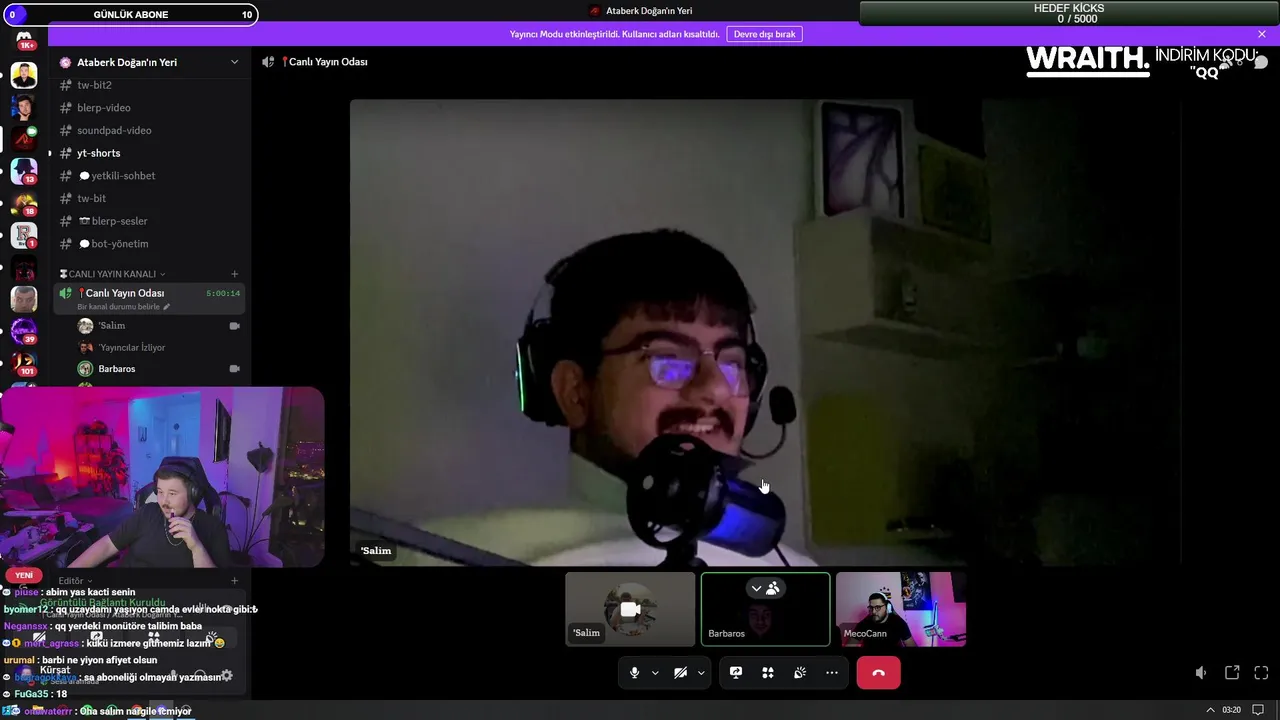Mute the microphone
This screenshot has width=1280, height=720.
(634, 673)
